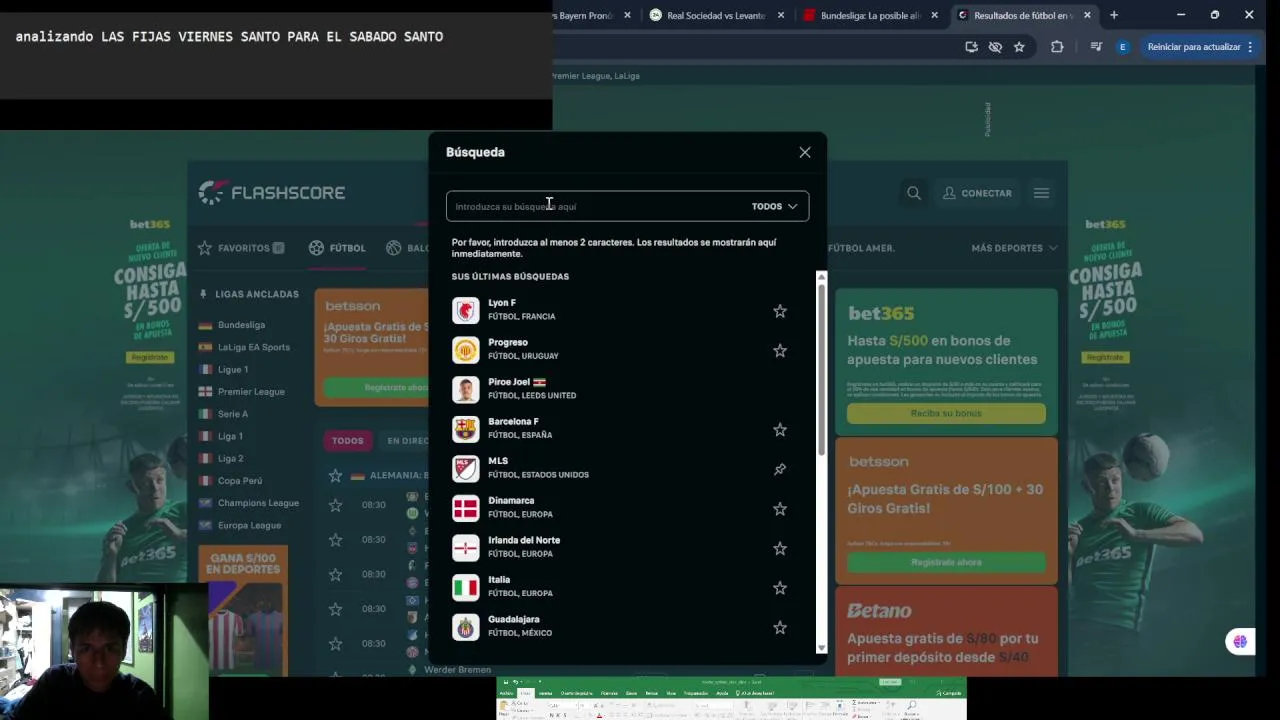
Task: Open a new browser tab
Action: (x=1114, y=15)
